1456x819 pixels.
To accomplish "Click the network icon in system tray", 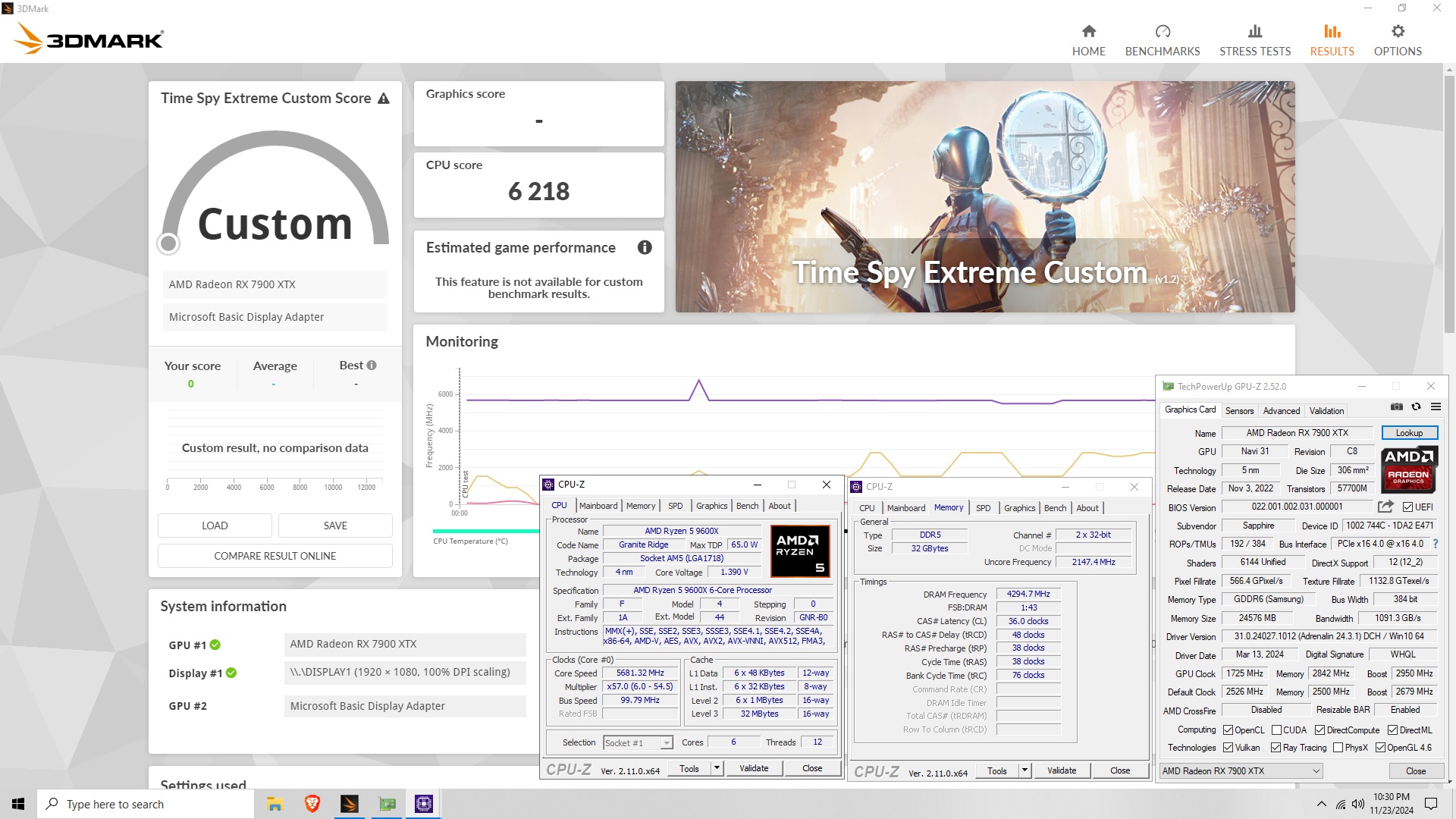I will tap(1340, 804).
